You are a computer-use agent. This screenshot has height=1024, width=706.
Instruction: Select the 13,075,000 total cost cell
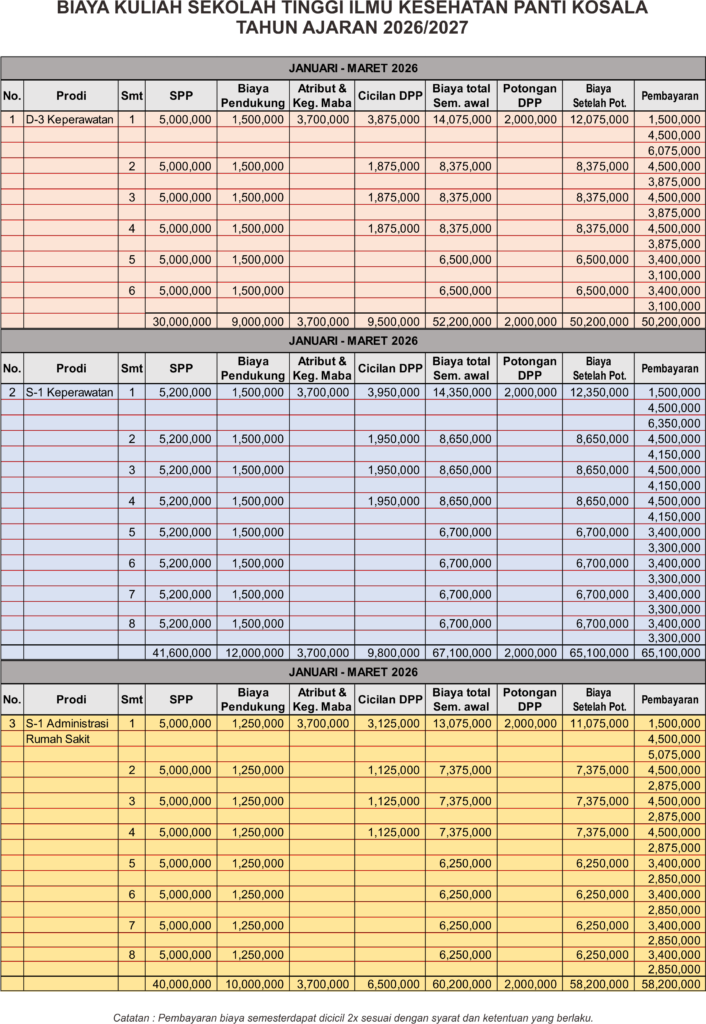point(461,723)
